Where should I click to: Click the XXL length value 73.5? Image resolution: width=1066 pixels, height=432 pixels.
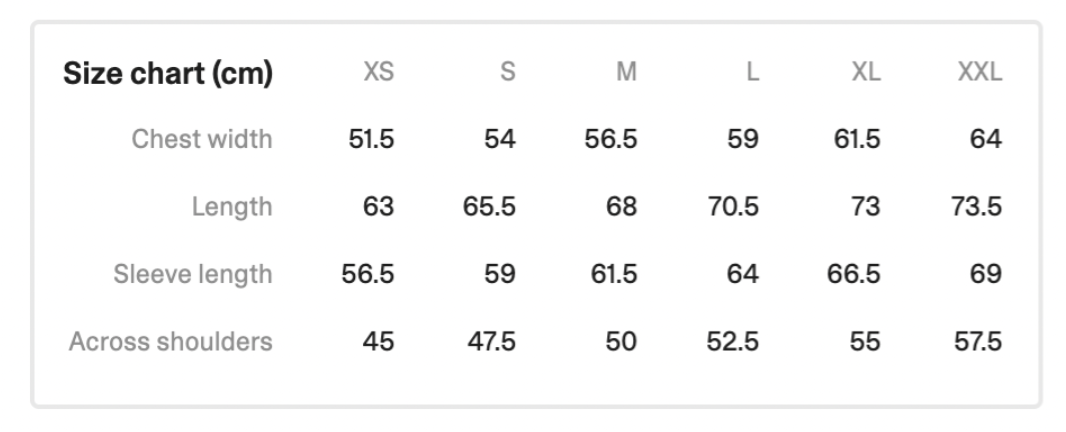[x=976, y=207]
